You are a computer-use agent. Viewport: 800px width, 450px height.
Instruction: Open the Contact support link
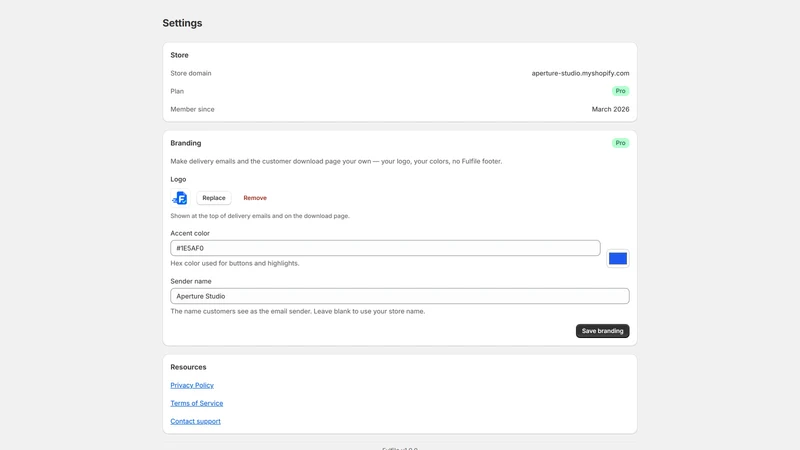tap(195, 421)
